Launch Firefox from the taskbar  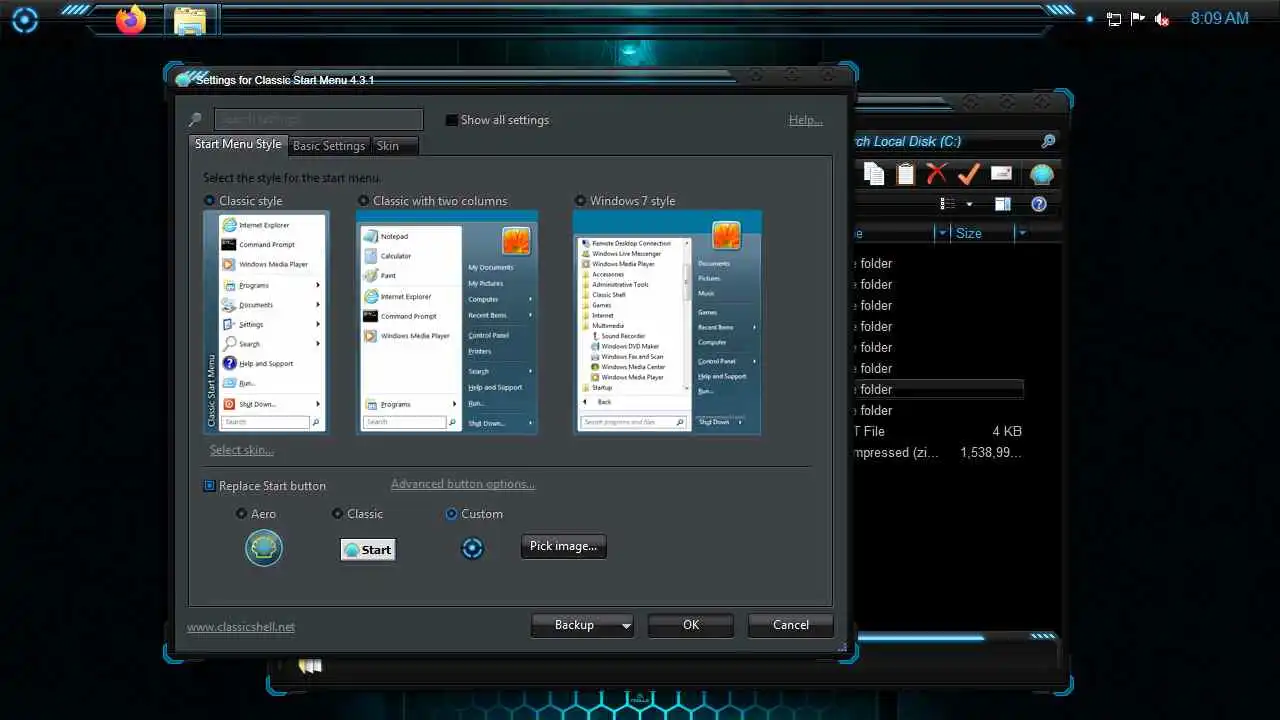131,19
